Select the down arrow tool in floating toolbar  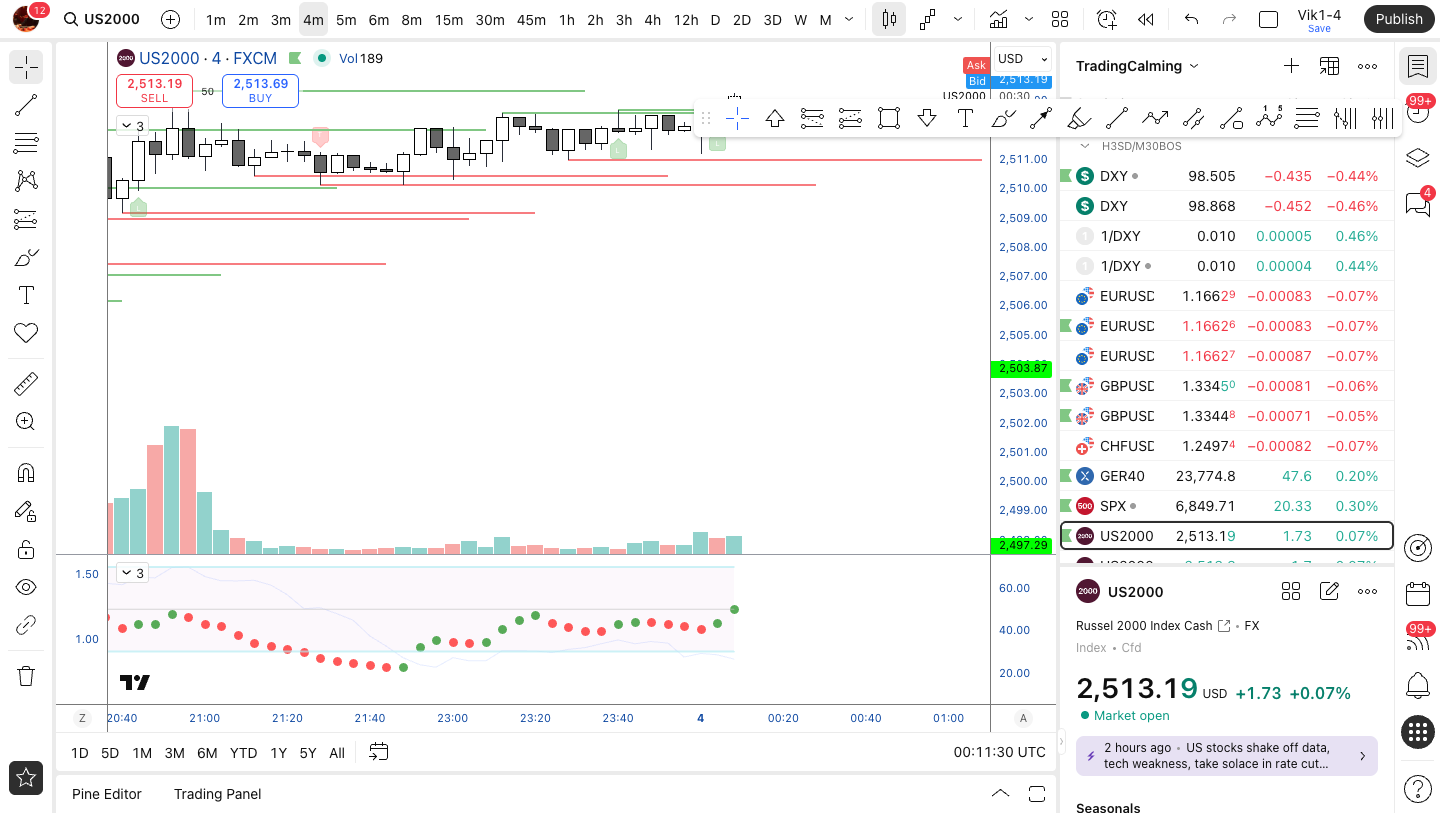[x=927, y=118]
